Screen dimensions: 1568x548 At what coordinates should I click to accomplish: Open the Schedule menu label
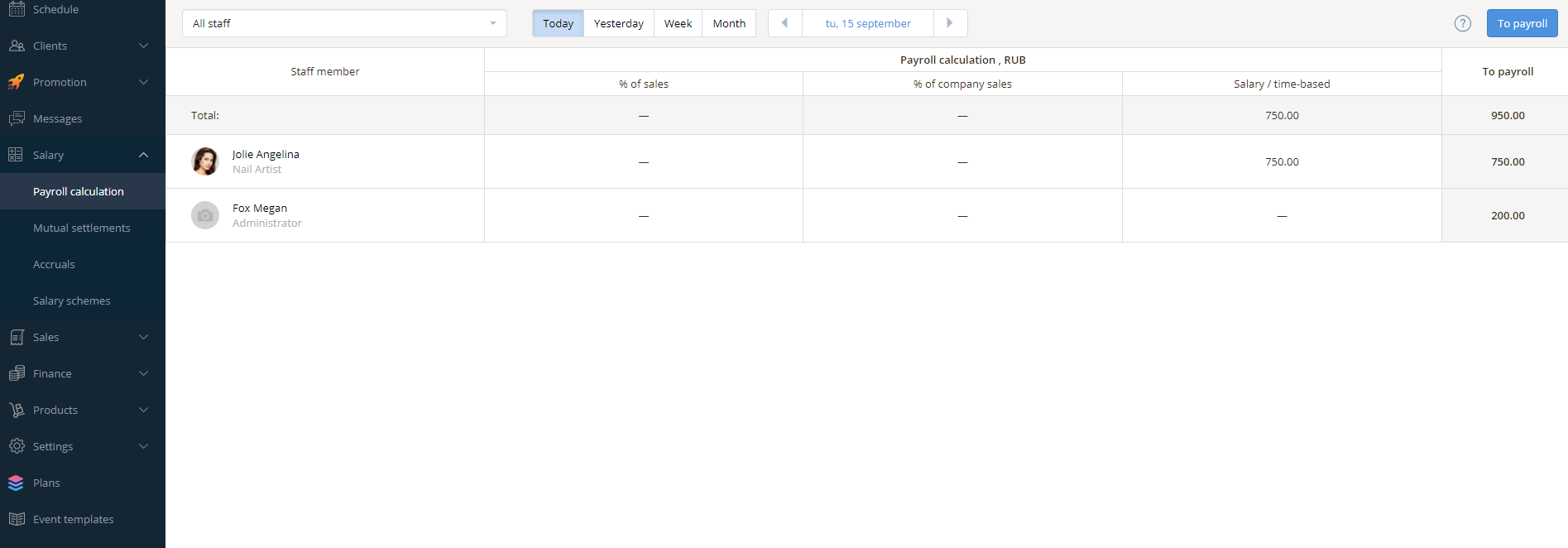[55, 9]
